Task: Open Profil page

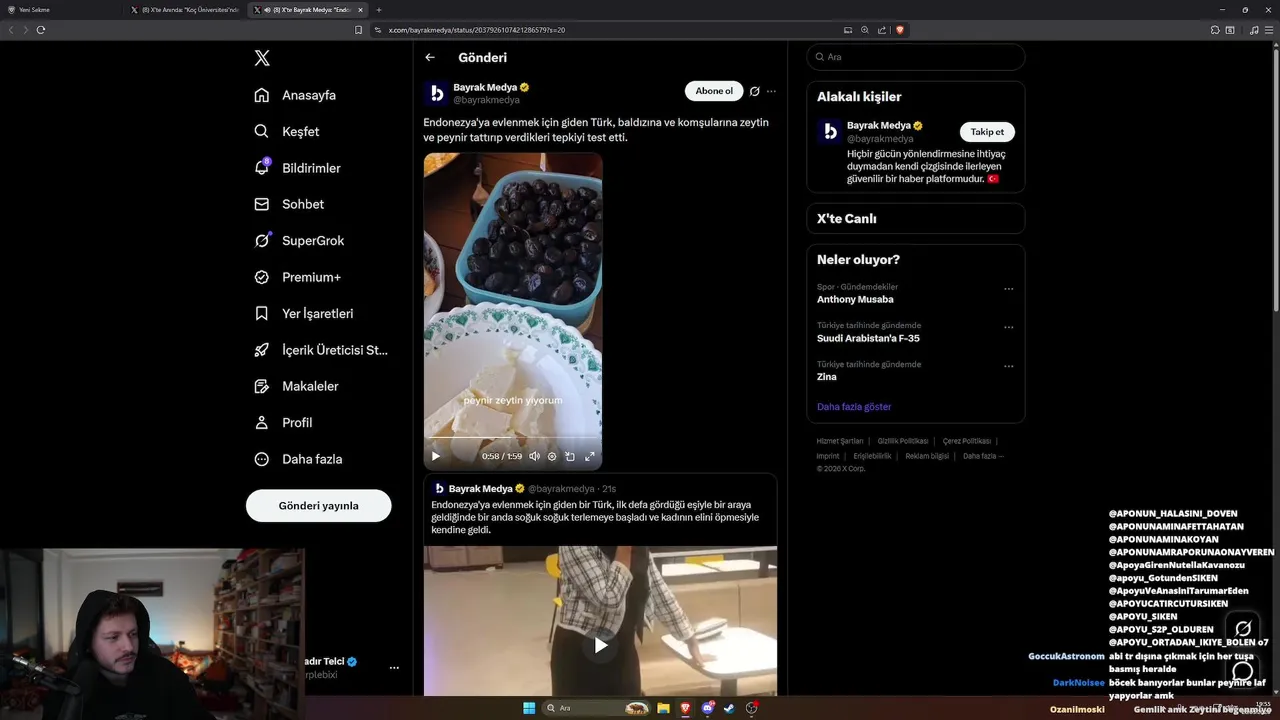Action: click(x=283, y=422)
